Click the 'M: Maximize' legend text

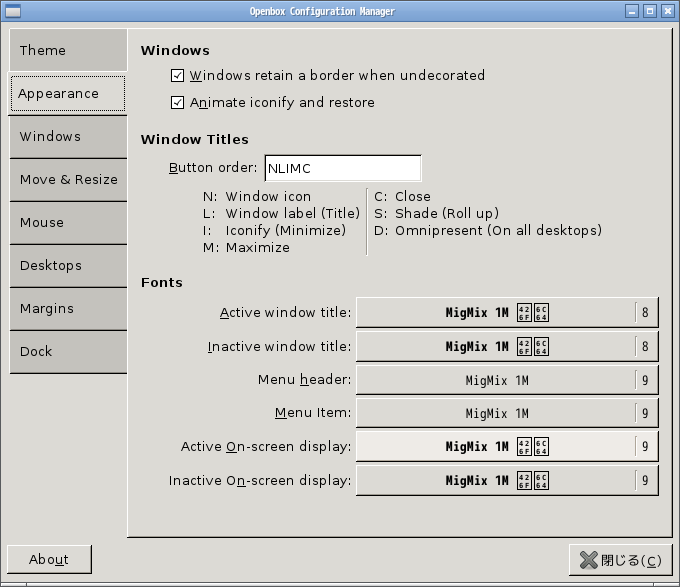click(x=246, y=247)
